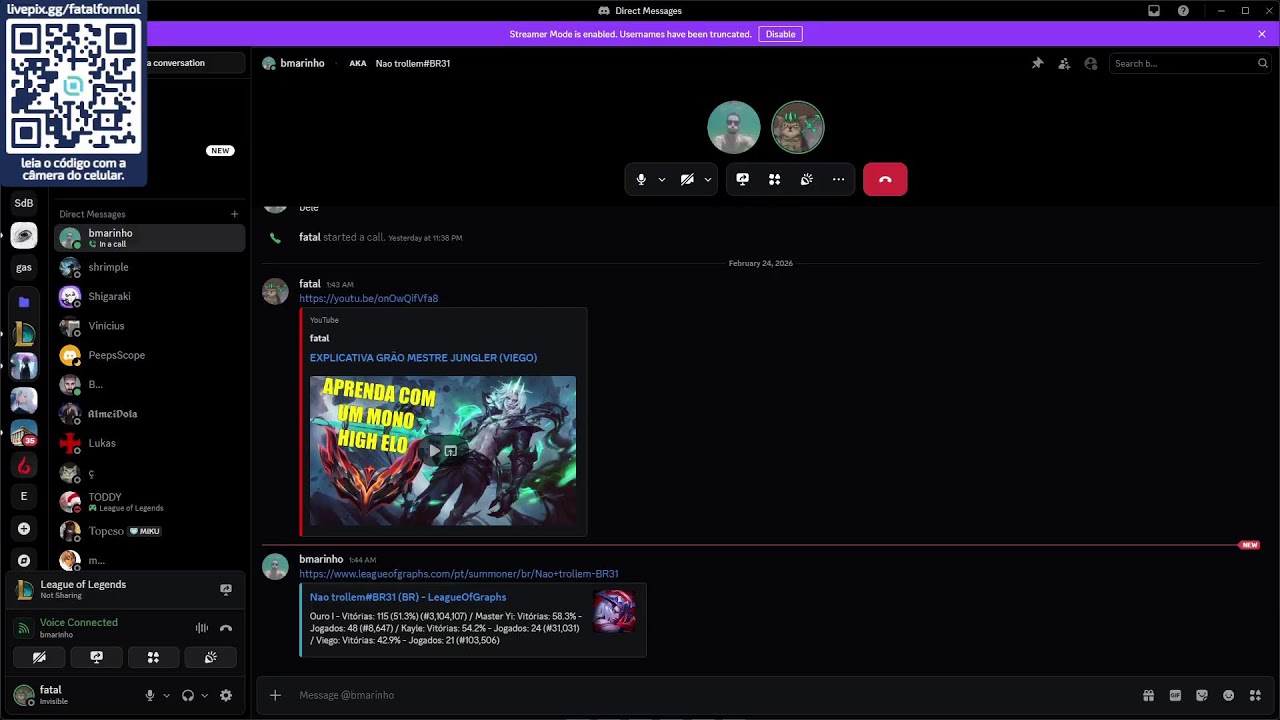The width and height of the screenshot is (1280, 720).
Task: Open microphone options arrow in call controls
Action: click(x=662, y=179)
